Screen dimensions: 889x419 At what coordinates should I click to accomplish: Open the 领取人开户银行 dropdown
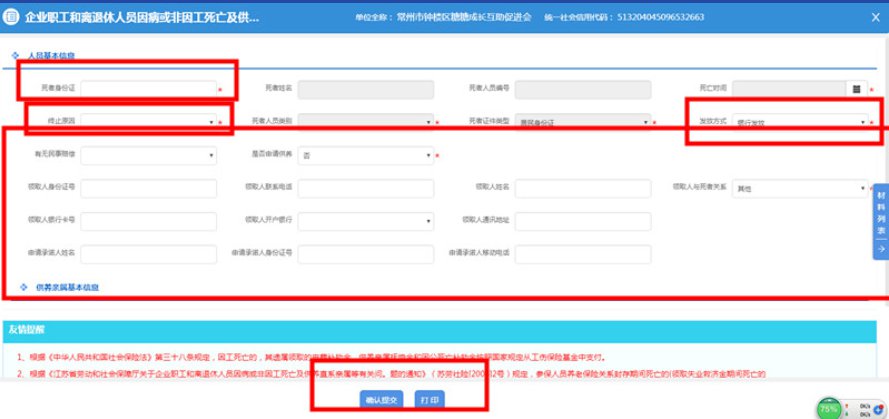coord(366,221)
